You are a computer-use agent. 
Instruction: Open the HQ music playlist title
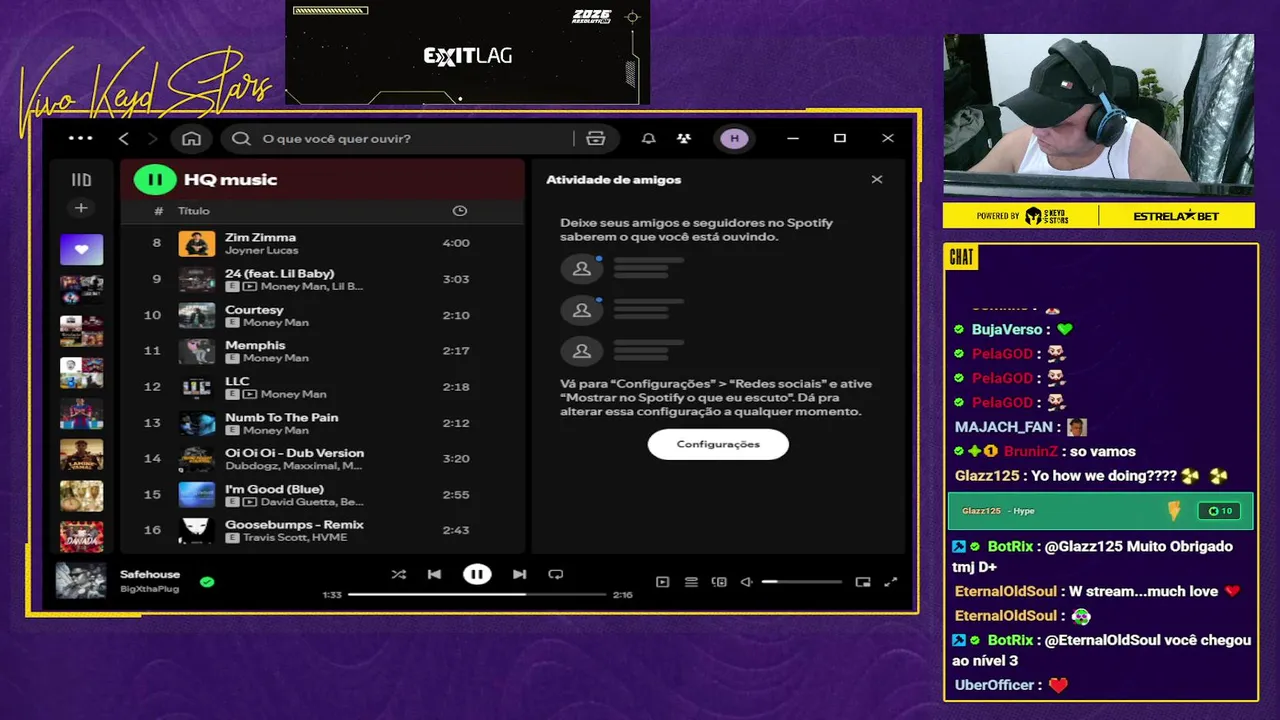[x=230, y=180]
